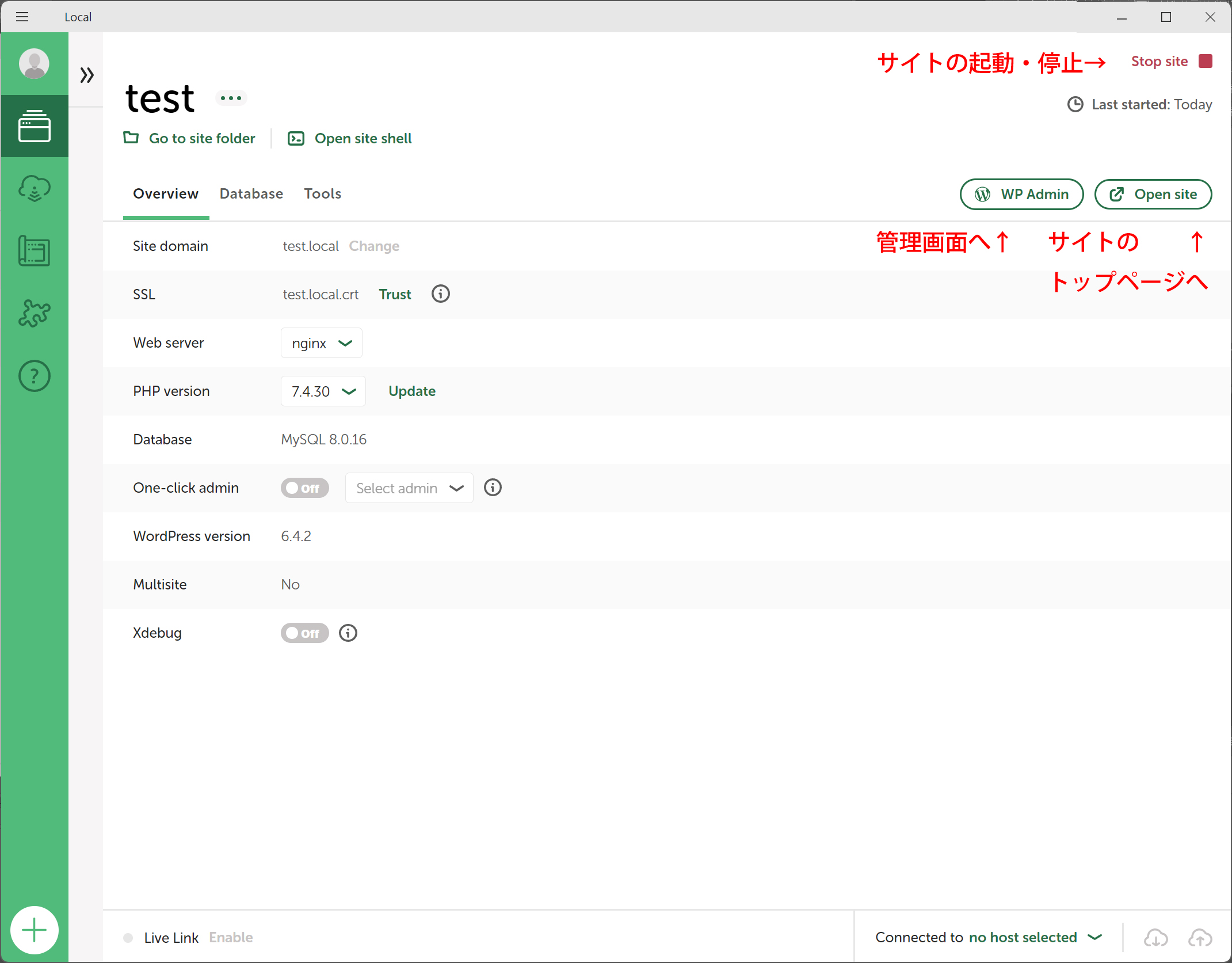Expand sites list with double chevron
The image size is (1232, 963).
click(x=87, y=75)
